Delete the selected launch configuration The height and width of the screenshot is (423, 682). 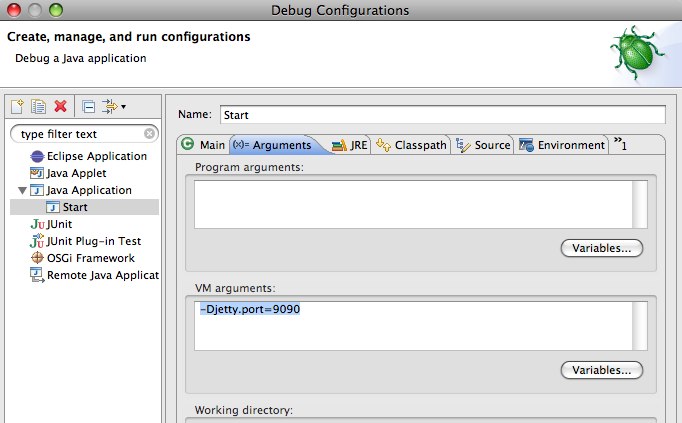coord(60,106)
